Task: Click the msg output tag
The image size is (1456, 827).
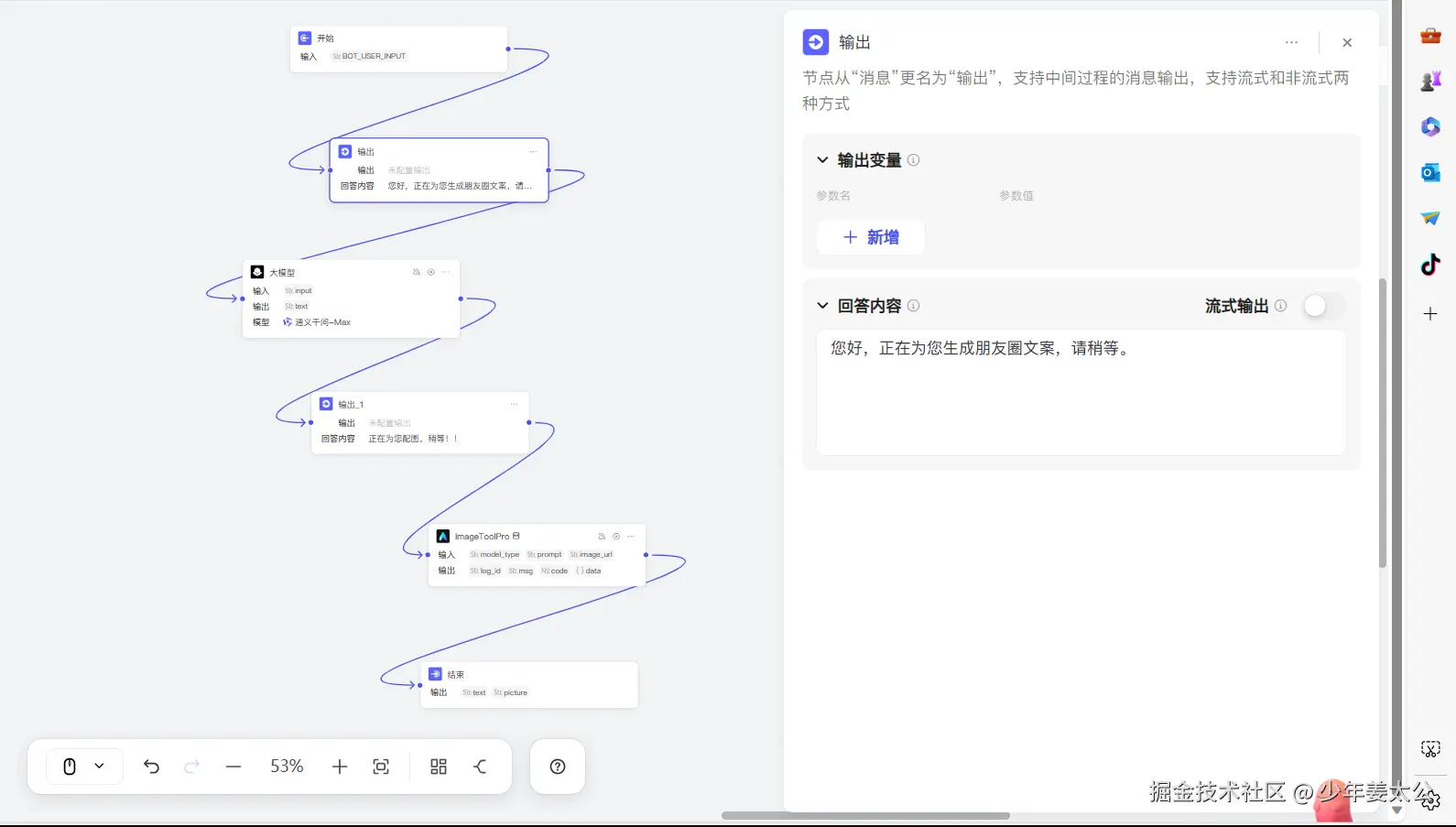Action: point(521,571)
